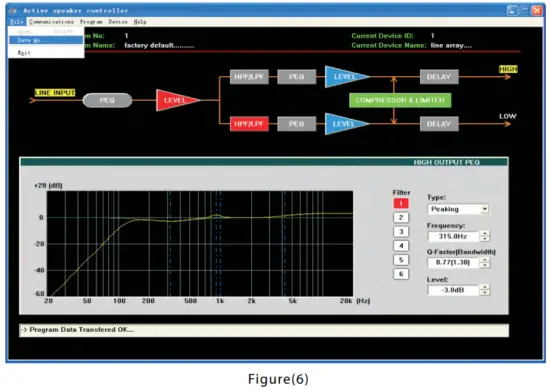Open the input PEQ rounded block
The image size is (550, 389).
pos(107,100)
